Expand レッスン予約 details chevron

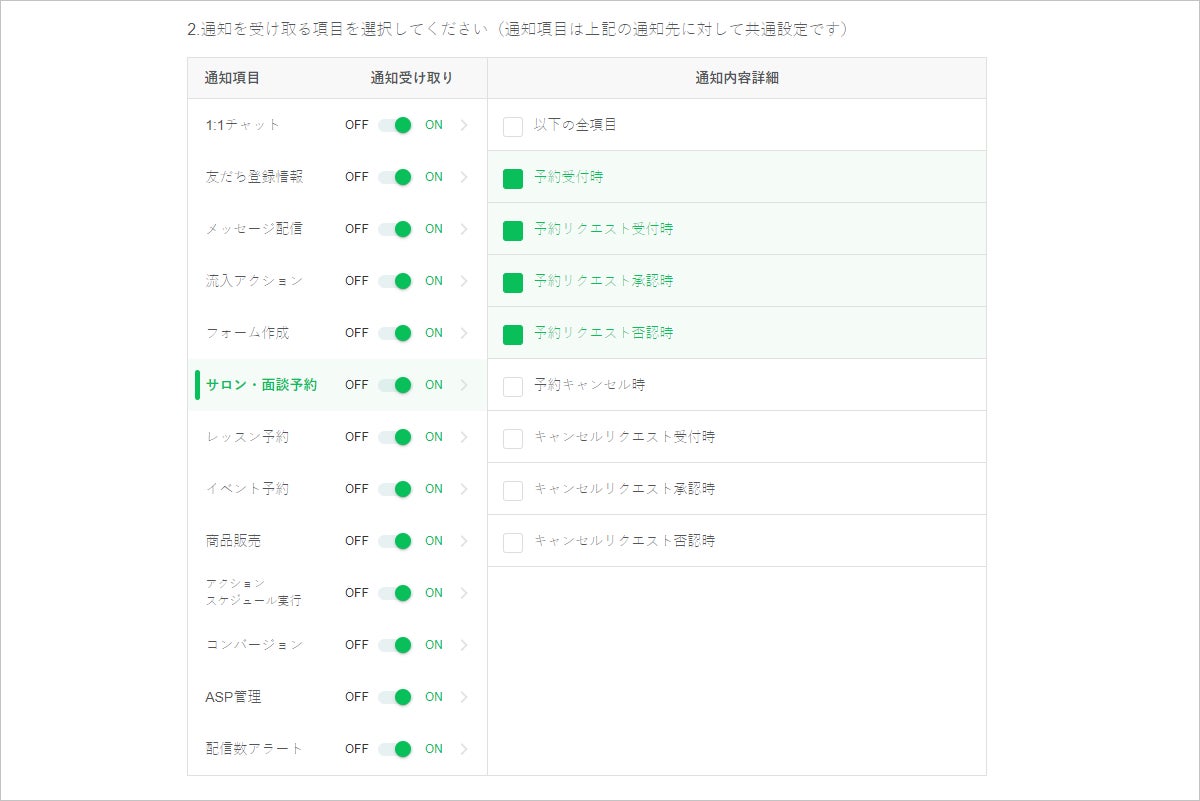tap(464, 437)
